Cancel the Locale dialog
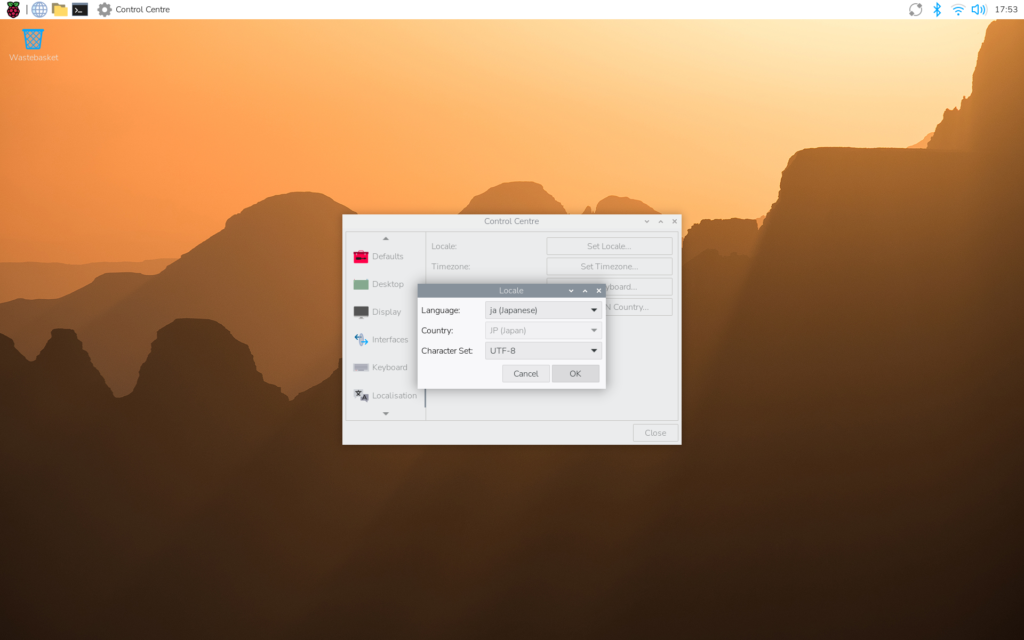The image size is (1024, 640). point(526,373)
